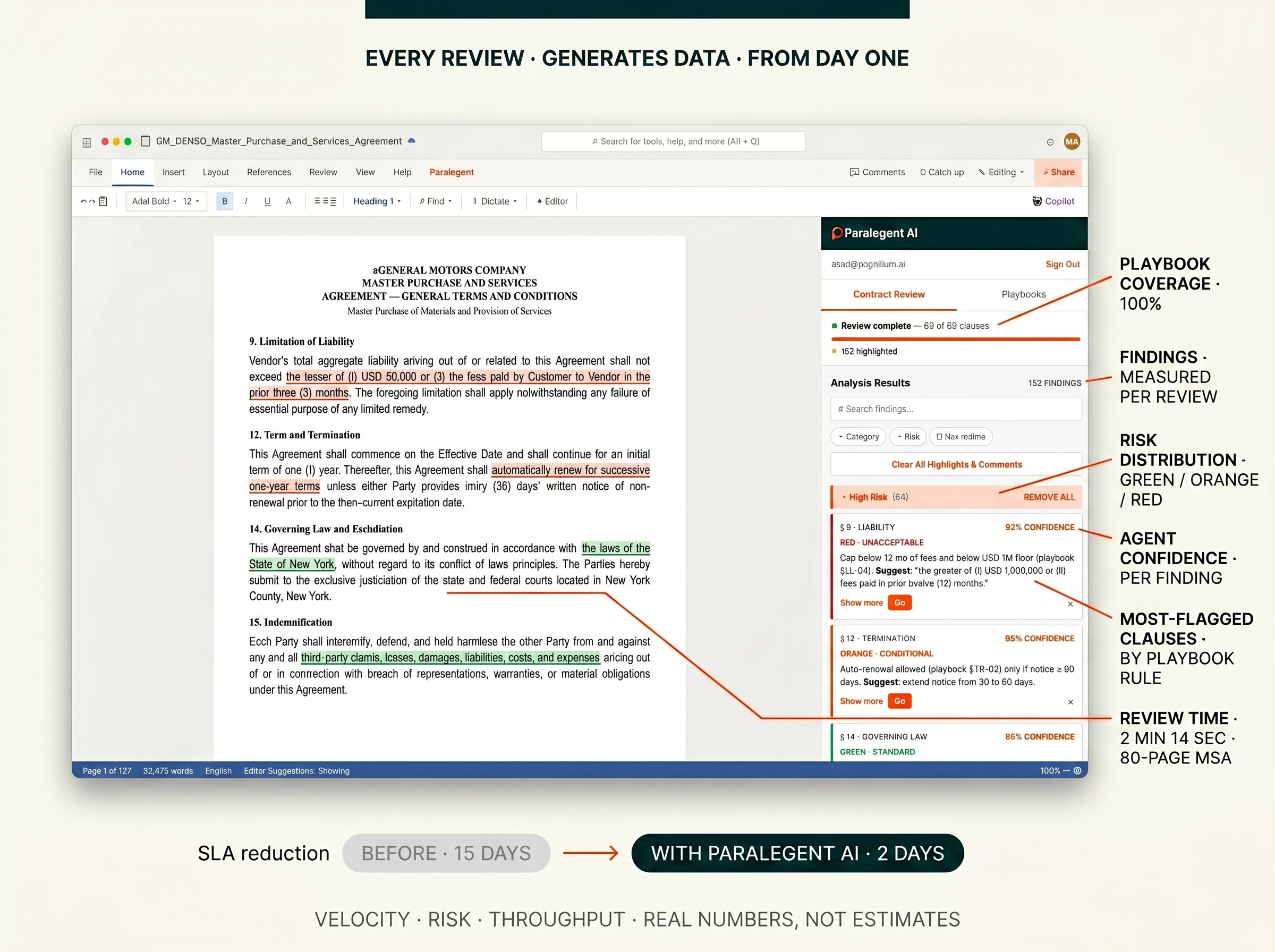Click the Paste clipboard icon

(103, 201)
